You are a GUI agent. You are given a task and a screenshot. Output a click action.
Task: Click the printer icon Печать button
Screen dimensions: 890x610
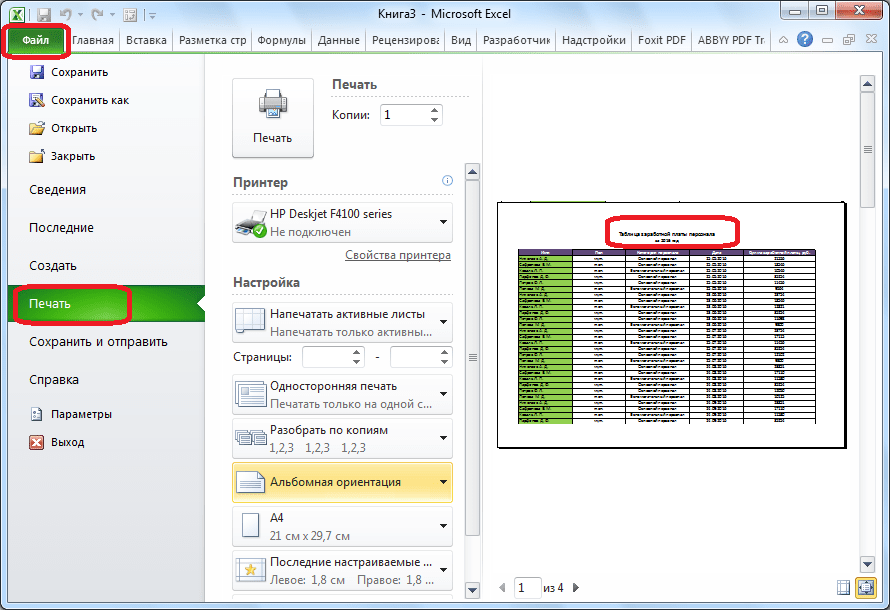272,118
